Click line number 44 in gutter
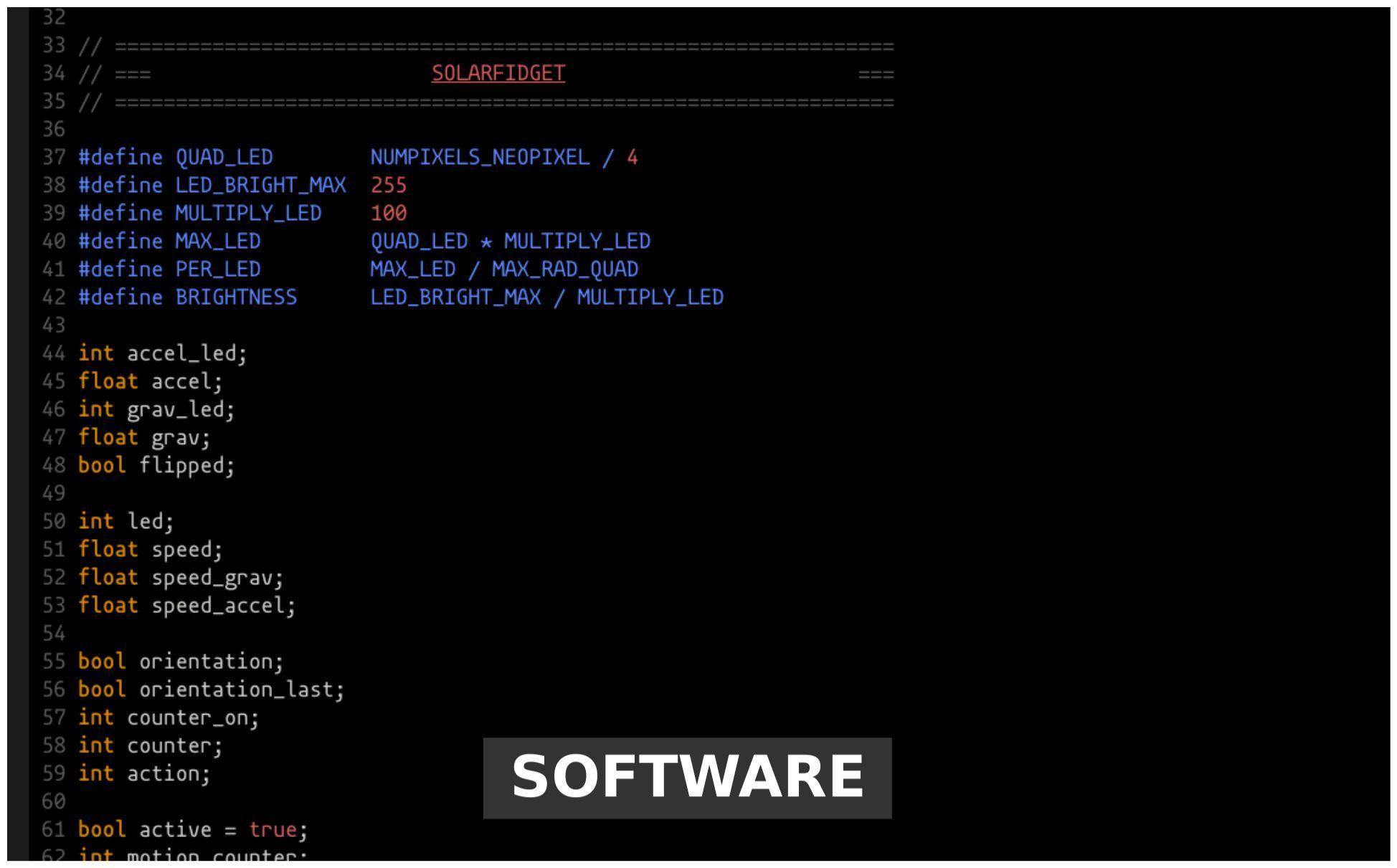 [x=53, y=353]
